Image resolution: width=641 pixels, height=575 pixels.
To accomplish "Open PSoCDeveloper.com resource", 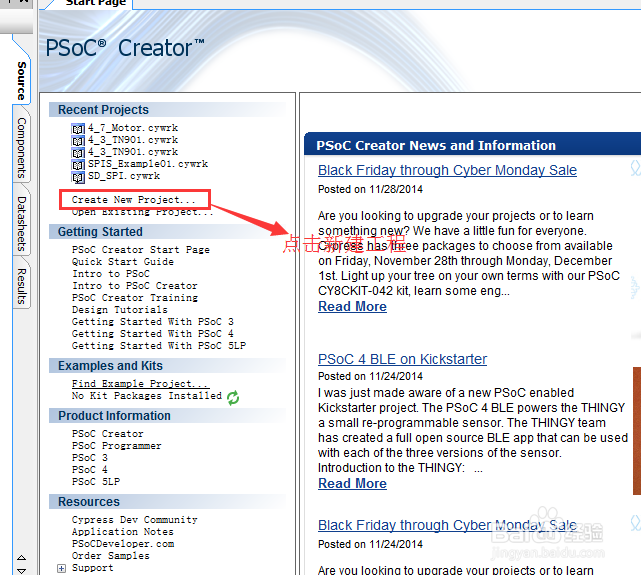I will click(x=123, y=544).
